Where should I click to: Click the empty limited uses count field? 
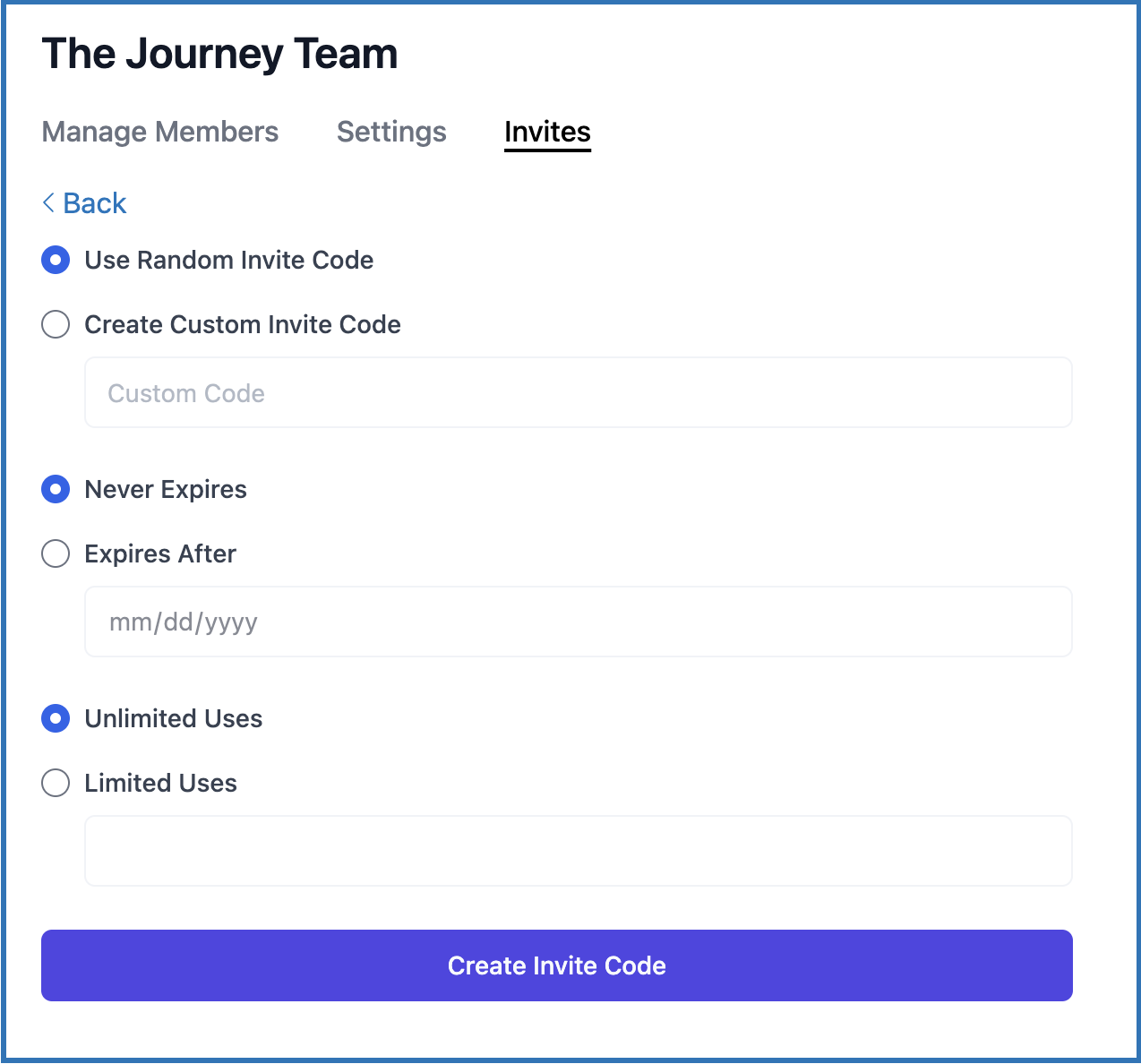pos(578,851)
